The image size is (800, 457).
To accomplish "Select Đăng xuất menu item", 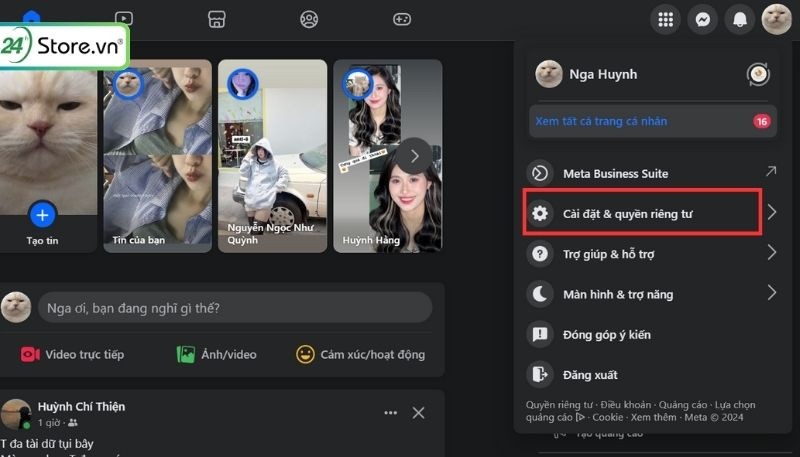I will [x=590, y=375].
